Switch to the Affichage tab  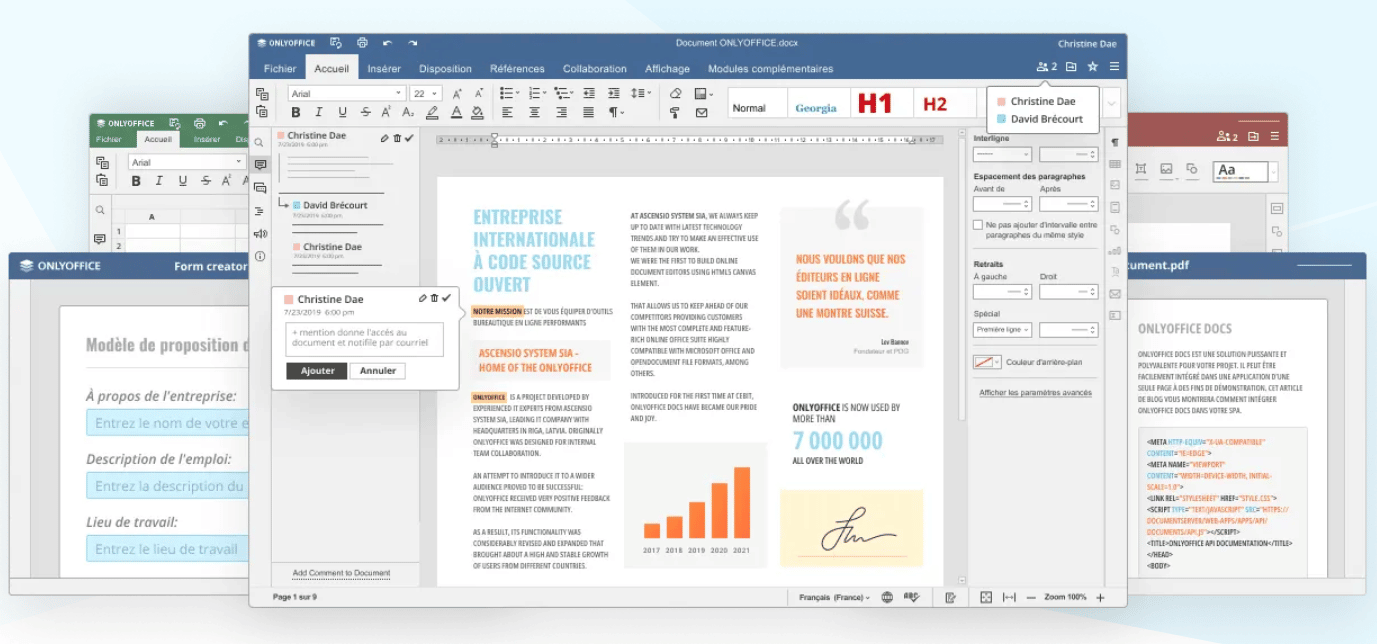(x=667, y=69)
